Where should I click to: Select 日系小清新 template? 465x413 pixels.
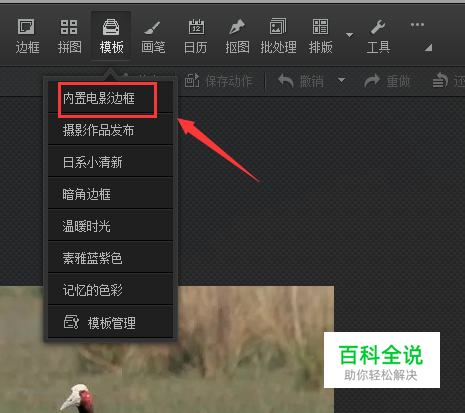click(111, 162)
